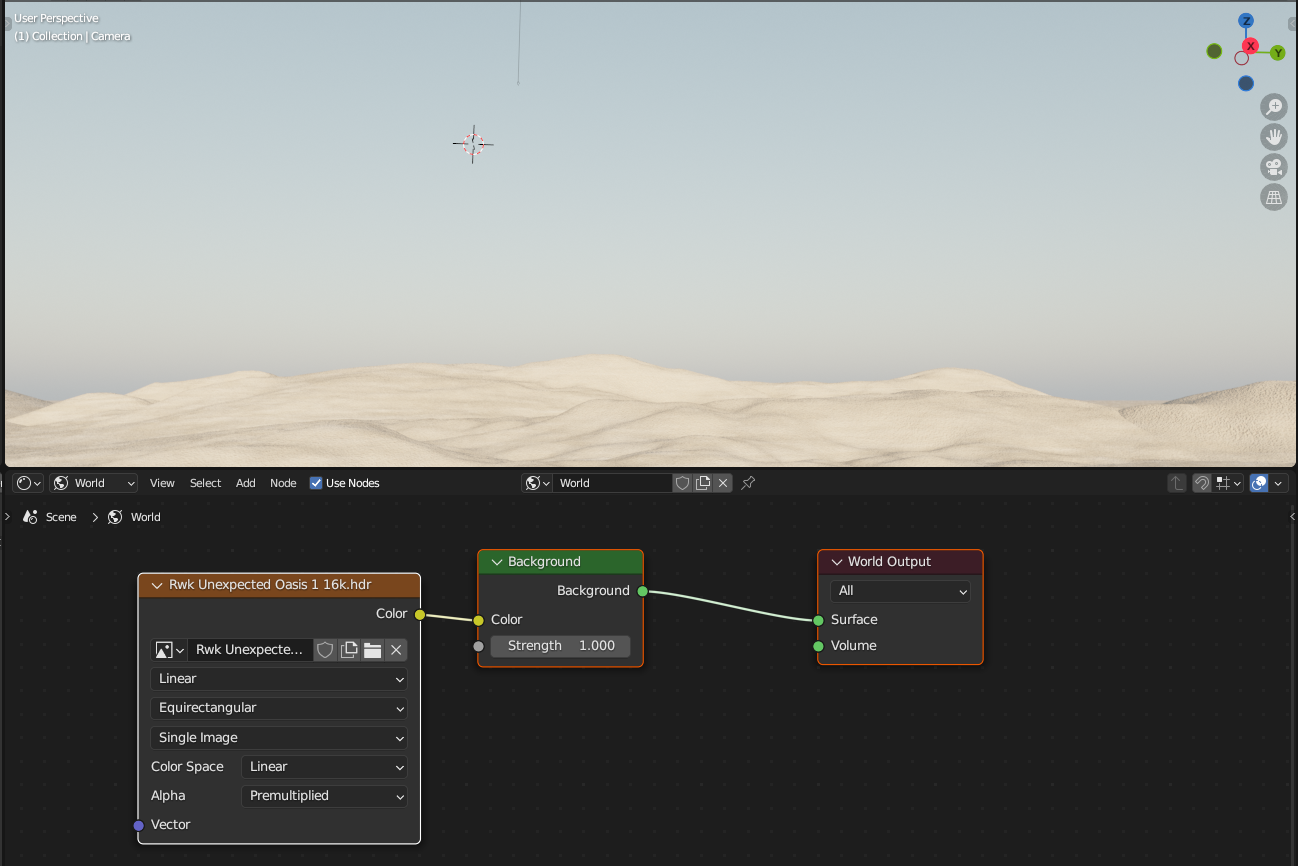Collapse the Background node
This screenshot has height=866, width=1298.
pos(496,562)
